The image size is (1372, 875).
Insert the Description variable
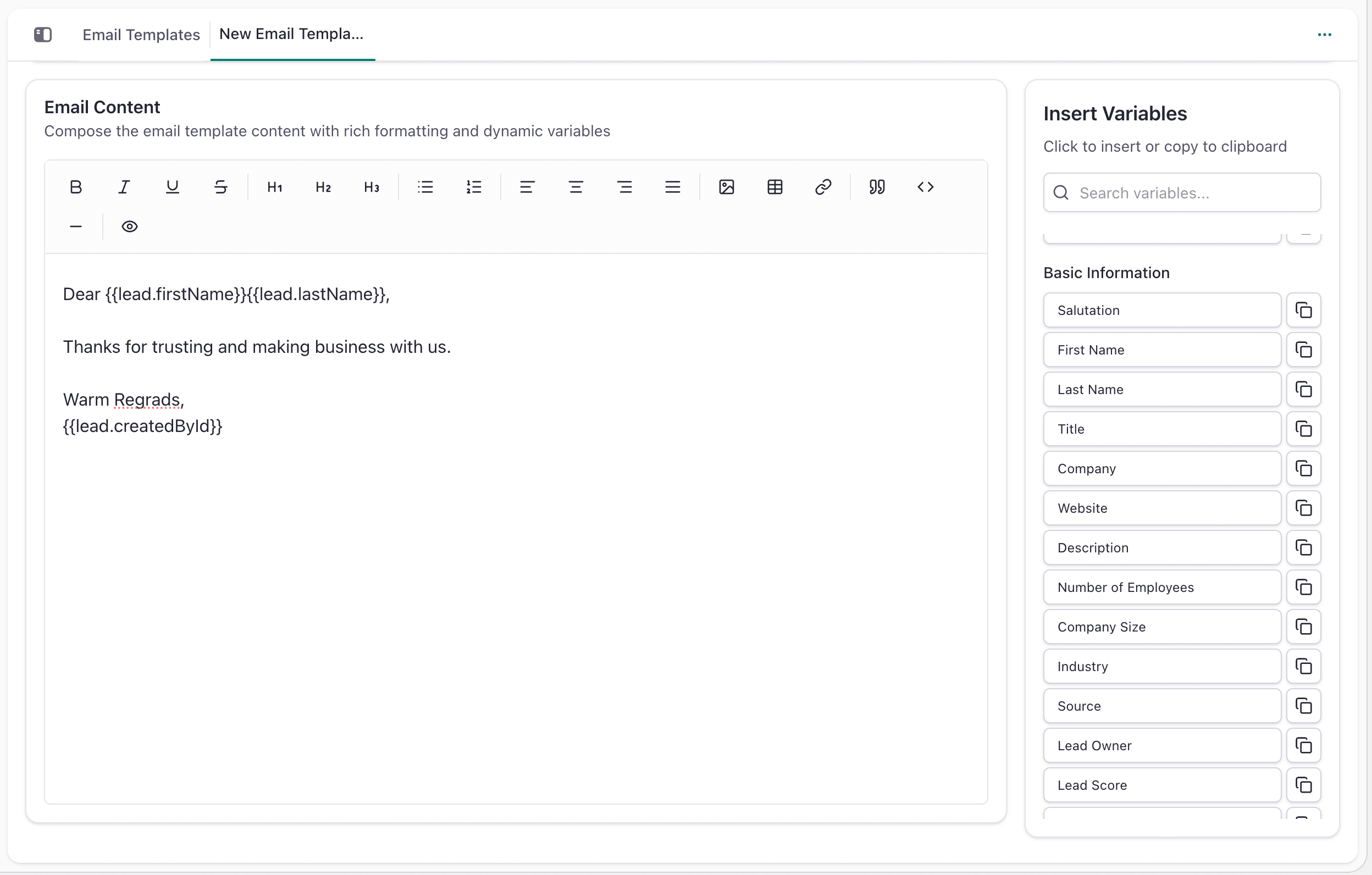(1162, 548)
